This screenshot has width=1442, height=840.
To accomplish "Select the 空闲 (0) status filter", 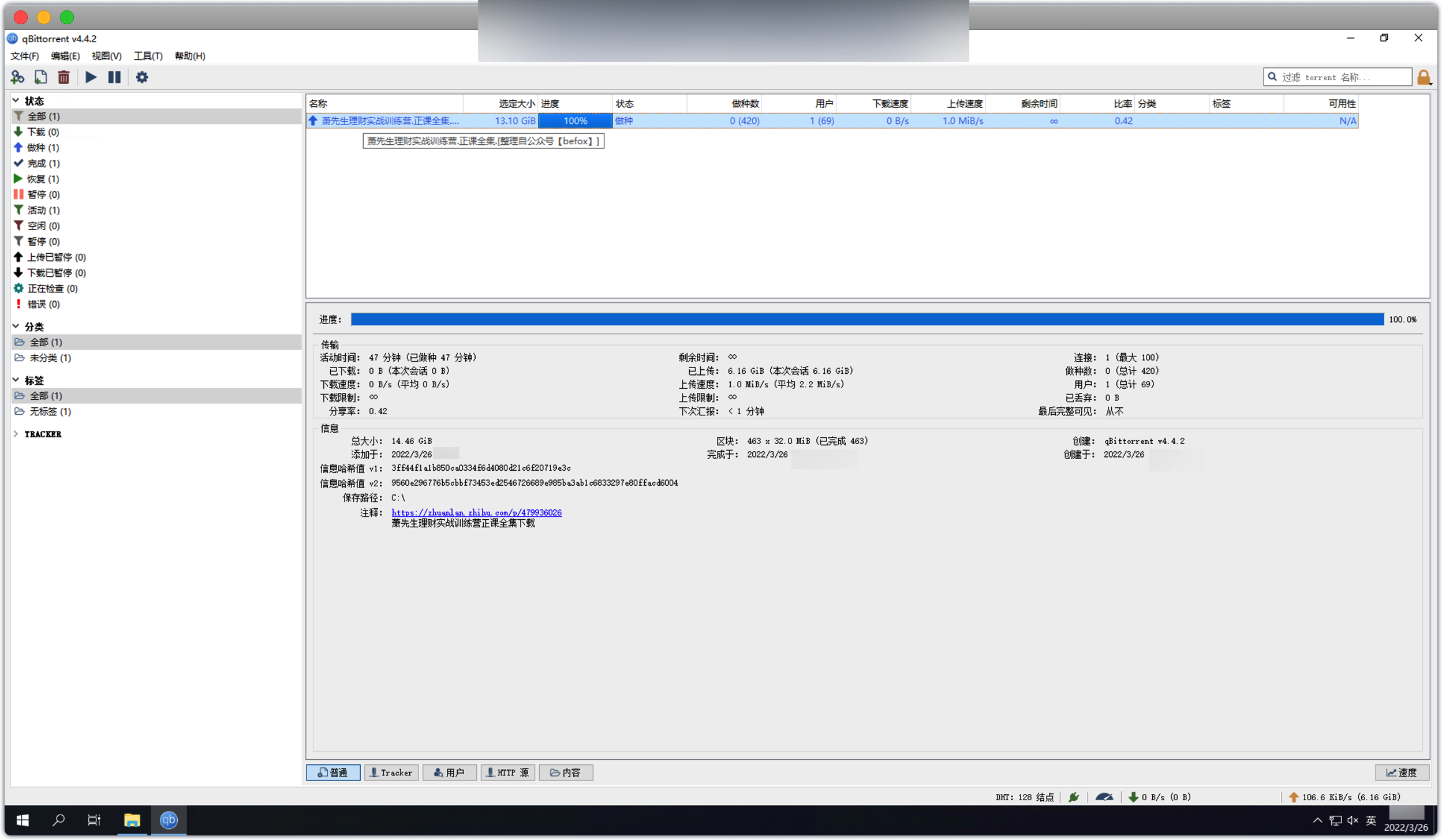I will 156,226.
